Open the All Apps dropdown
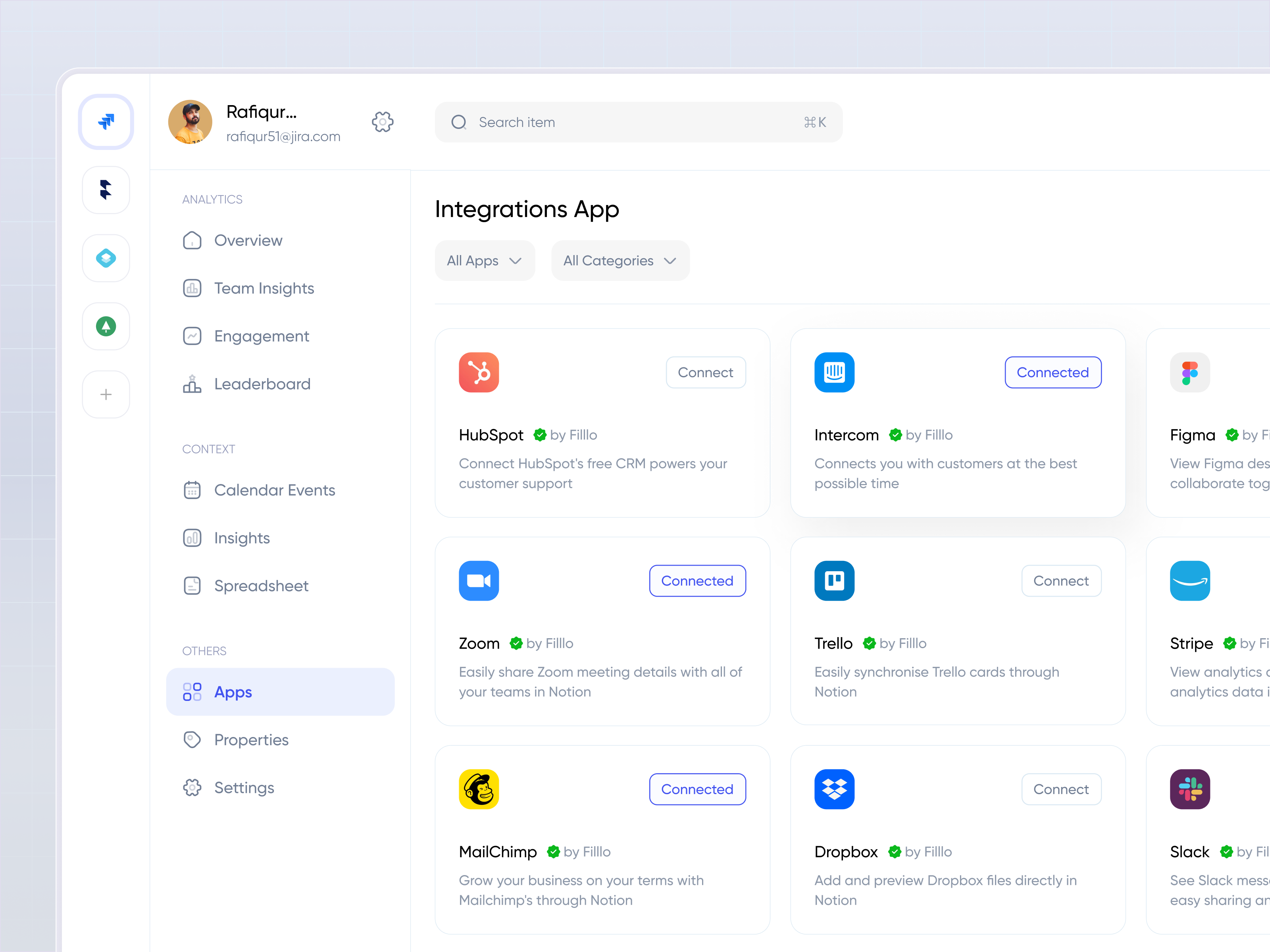1270x952 pixels. [x=485, y=261]
